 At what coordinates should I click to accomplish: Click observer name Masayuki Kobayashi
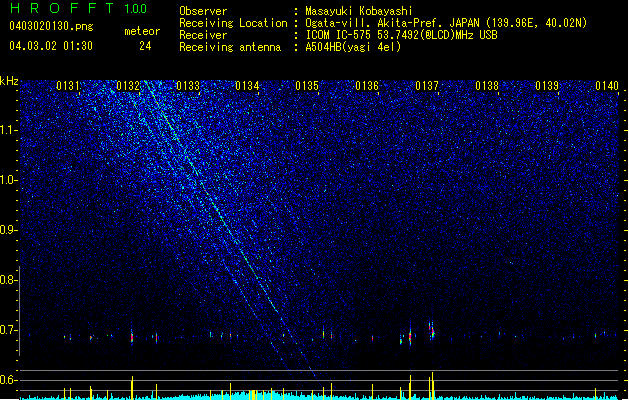point(359,11)
